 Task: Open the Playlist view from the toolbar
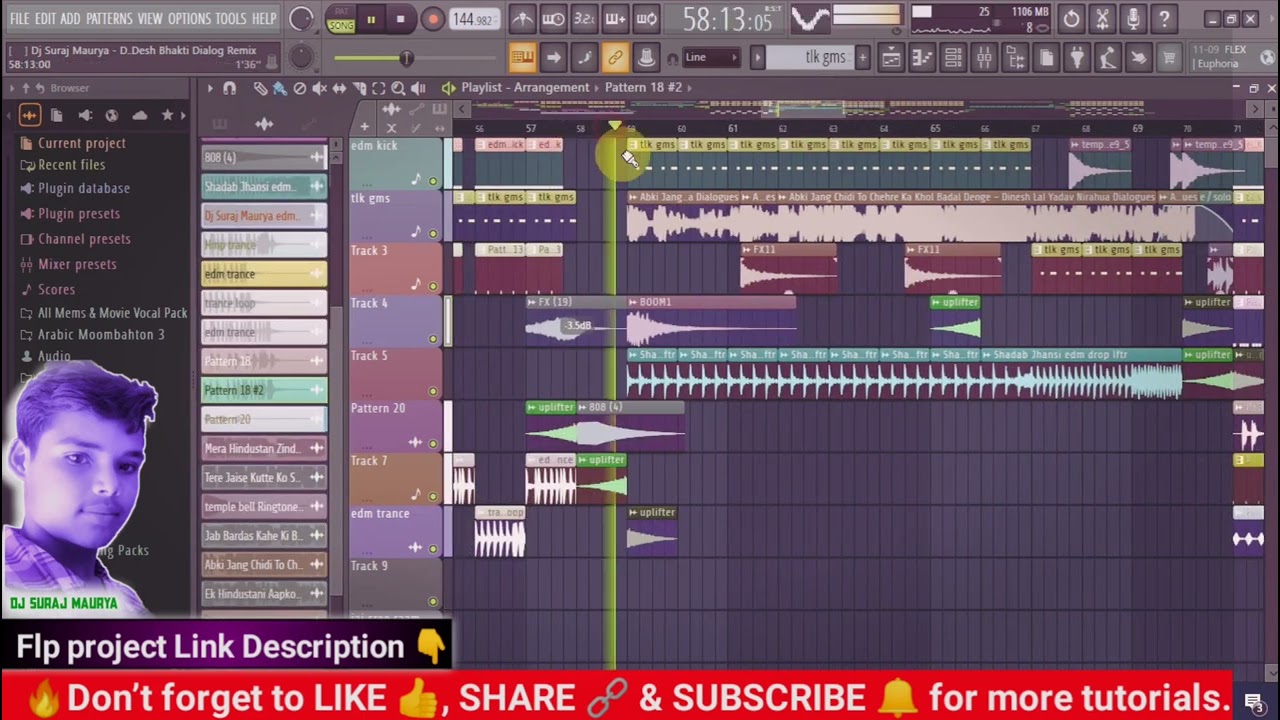point(891,58)
